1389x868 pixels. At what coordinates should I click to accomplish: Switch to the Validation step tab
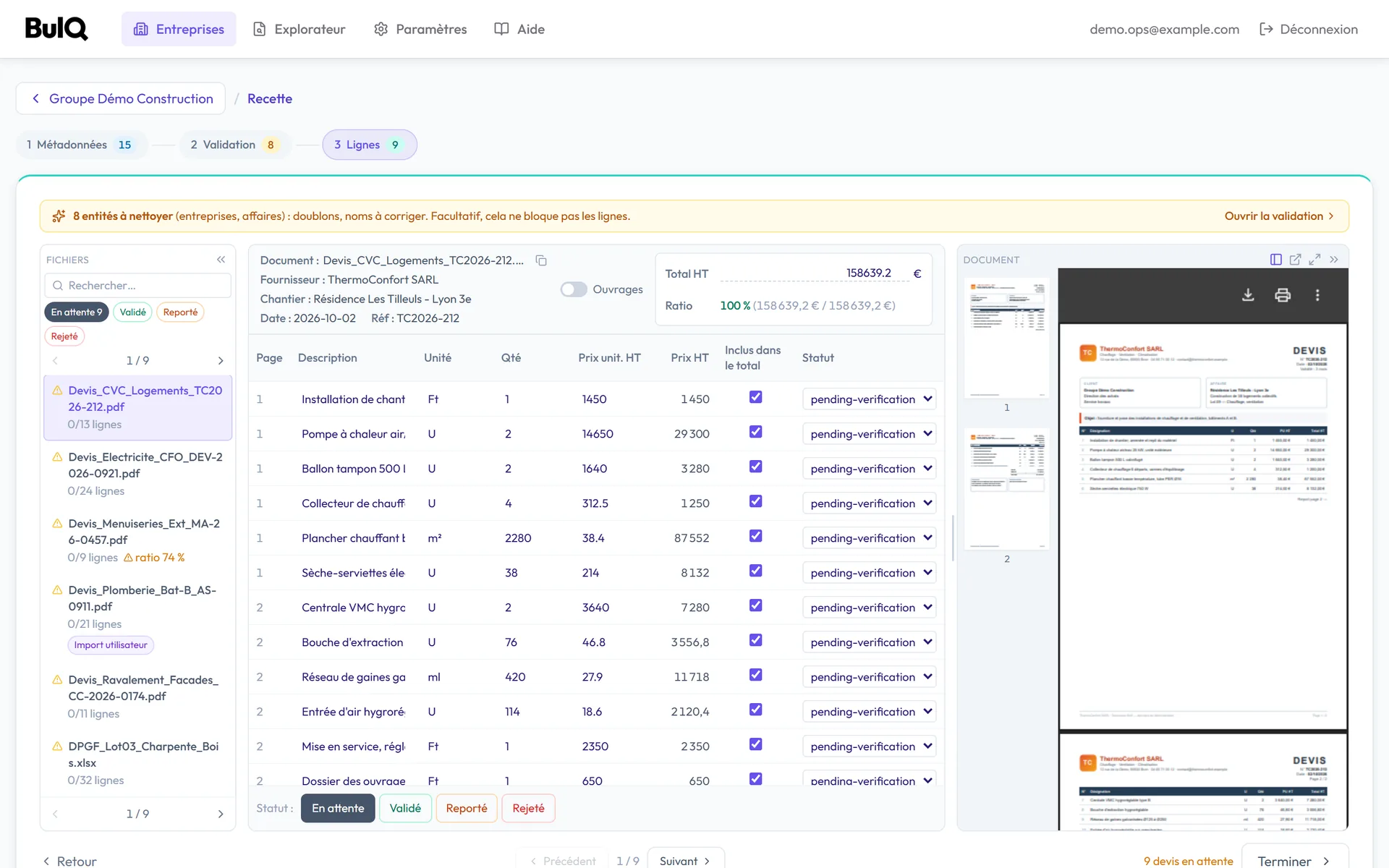235,145
